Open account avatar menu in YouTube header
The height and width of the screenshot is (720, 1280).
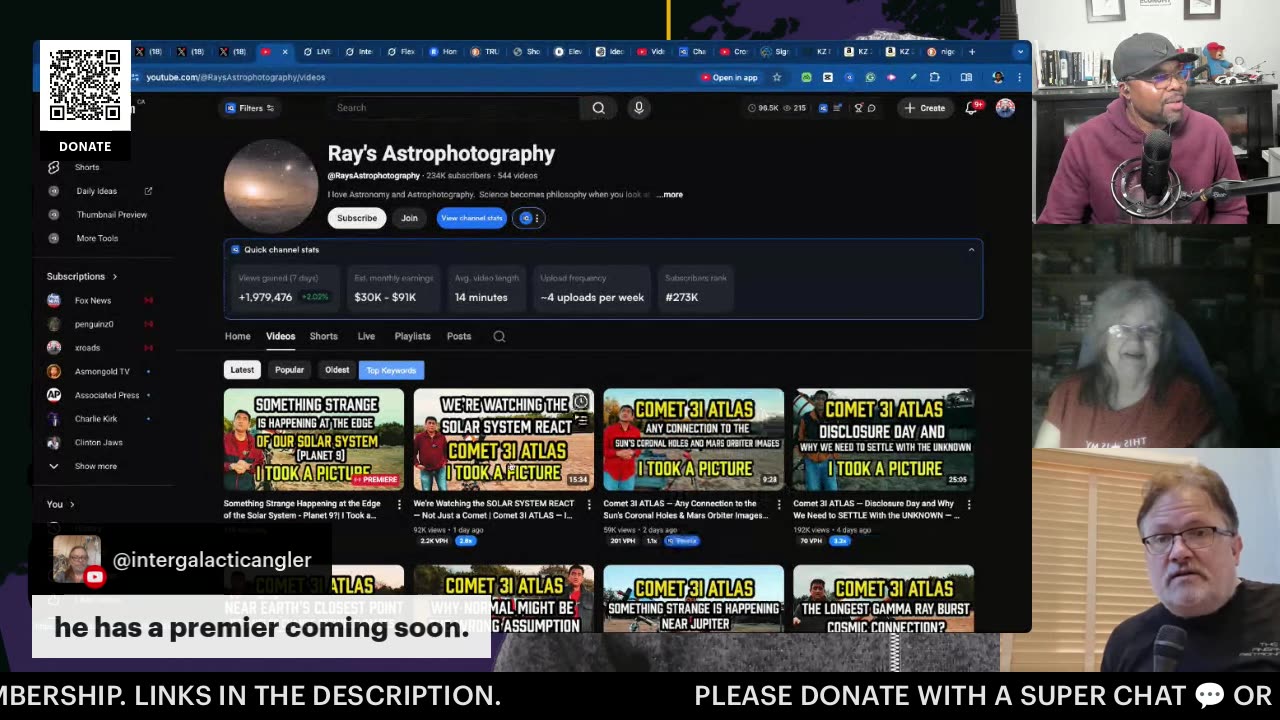tap(1005, 108)
